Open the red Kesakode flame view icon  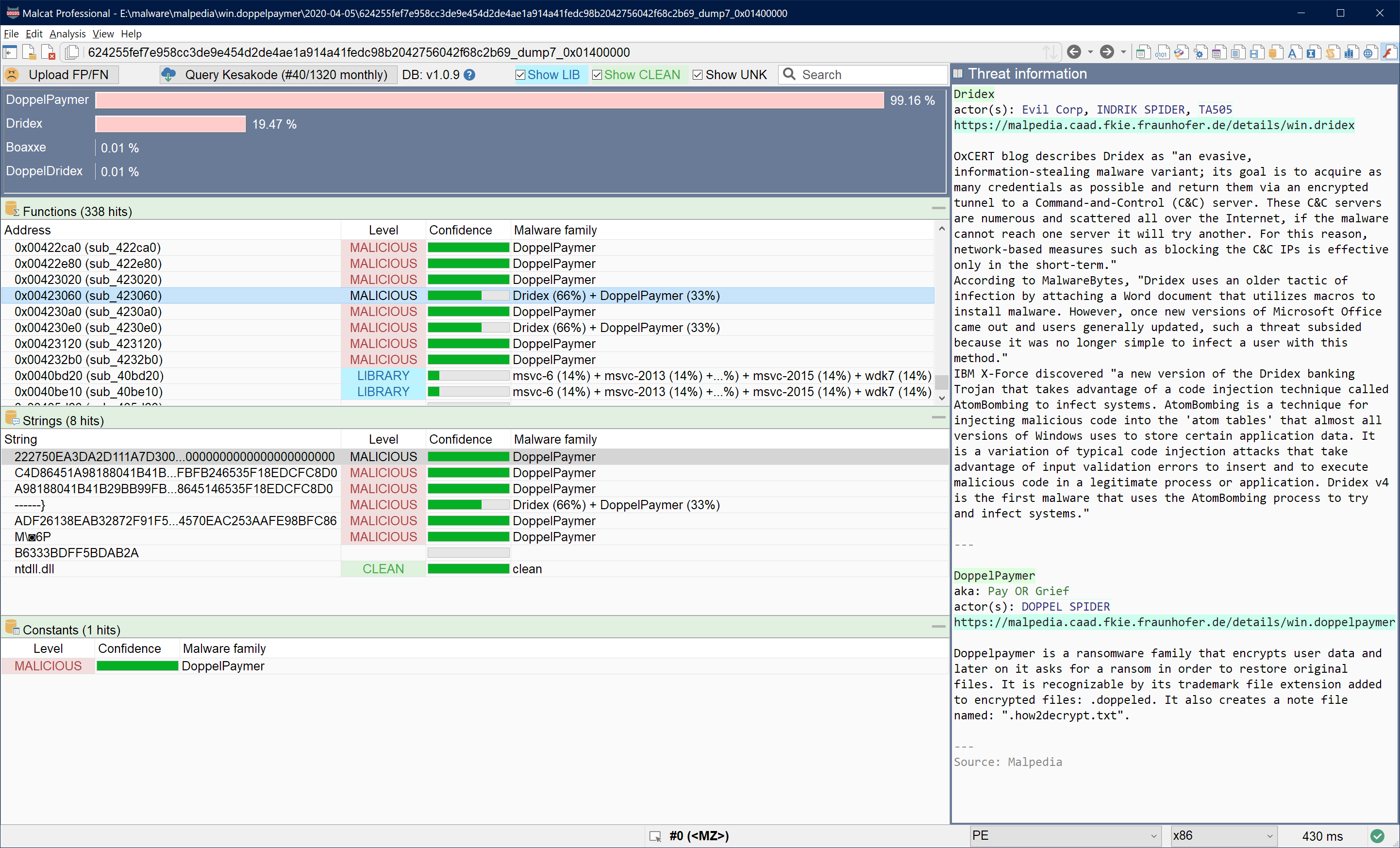pos(1389,53)
